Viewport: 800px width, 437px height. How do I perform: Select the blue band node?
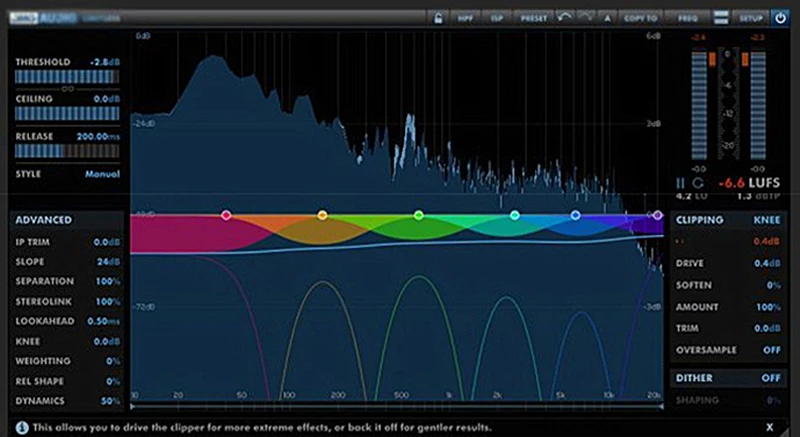pos(576,215)
